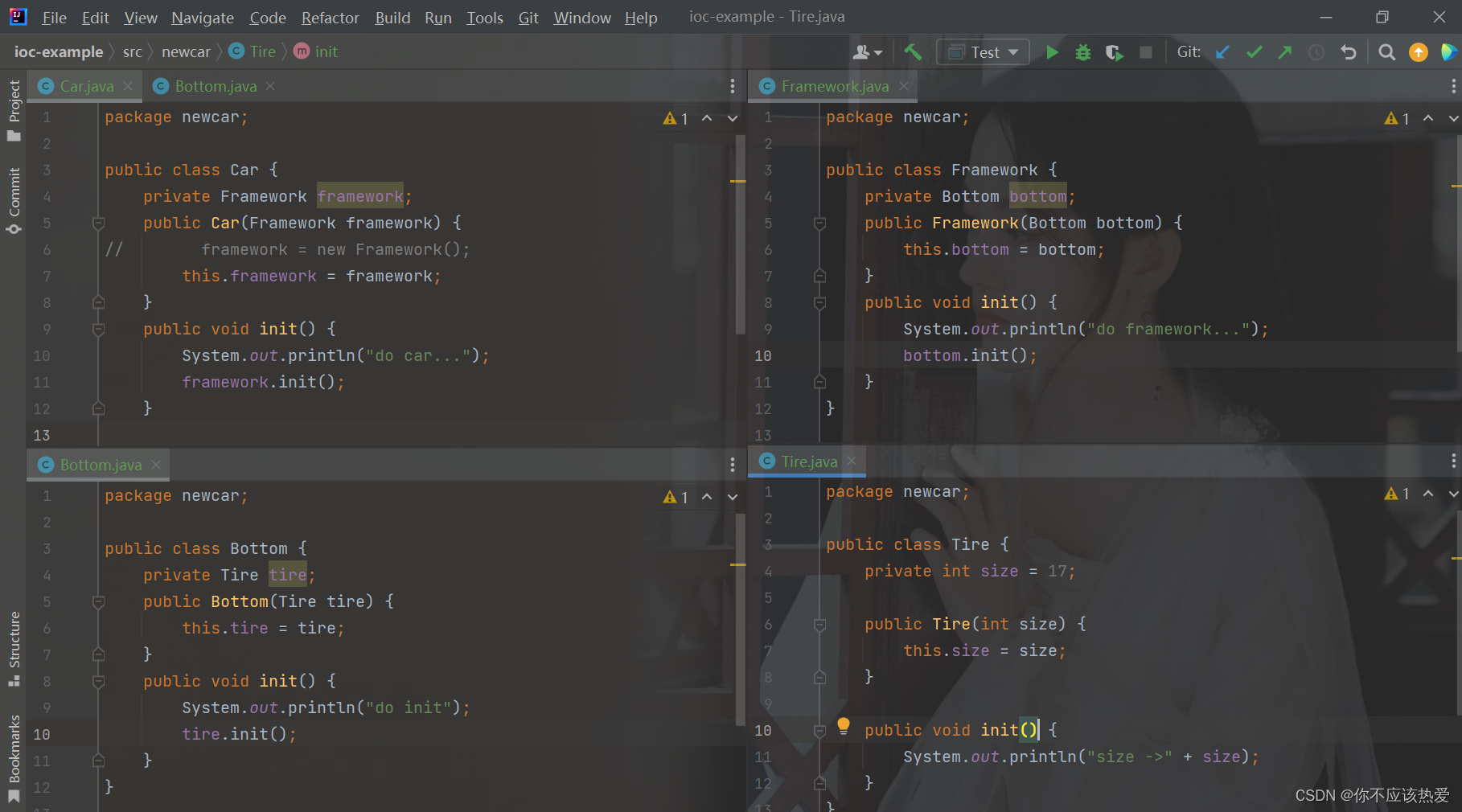Screen dimensions: 1462x812
Task: Push commits with Git green arrow
Action: [x=1285, y=52]
